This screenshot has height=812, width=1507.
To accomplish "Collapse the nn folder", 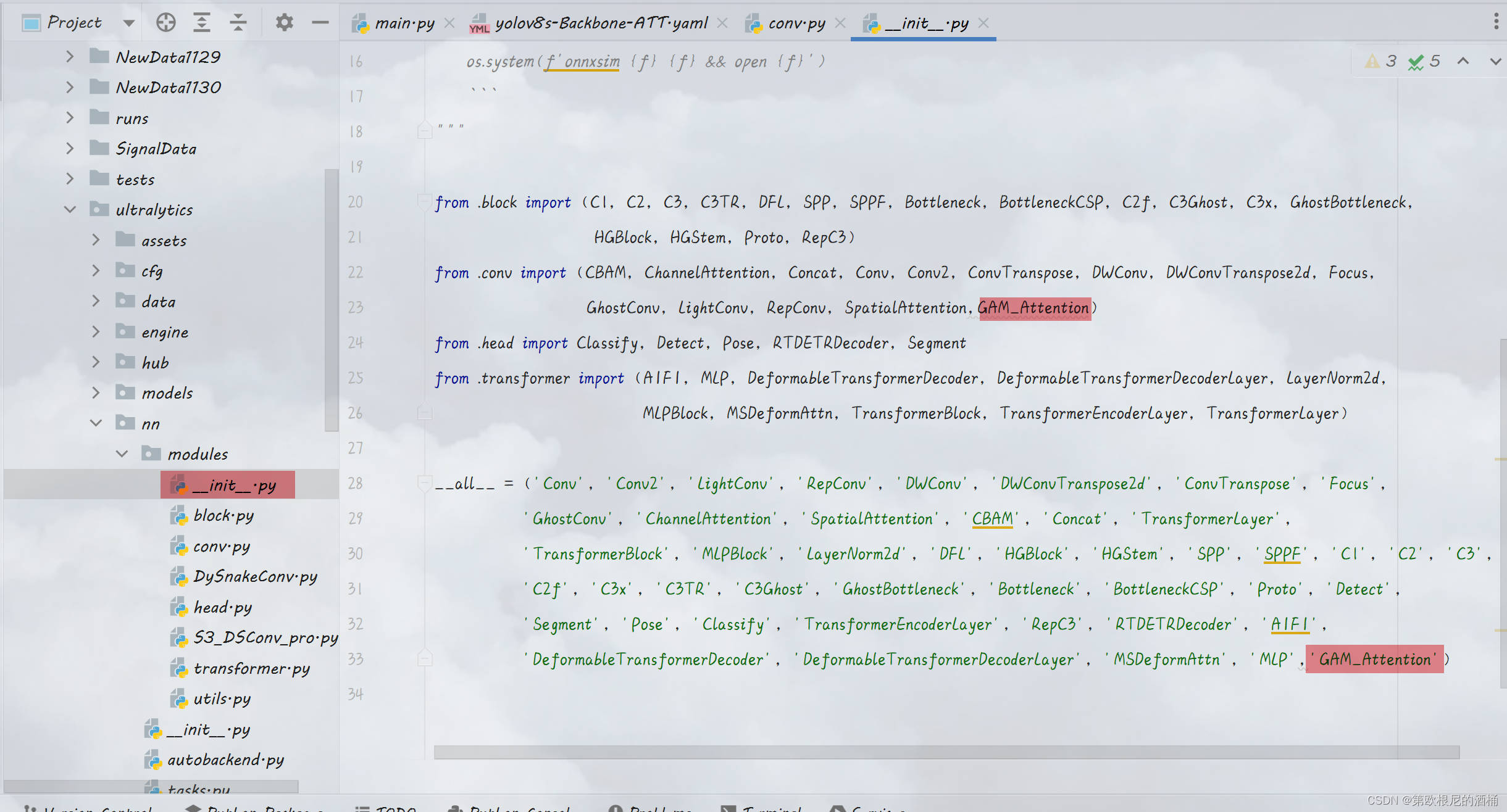I will click(96, 423).
